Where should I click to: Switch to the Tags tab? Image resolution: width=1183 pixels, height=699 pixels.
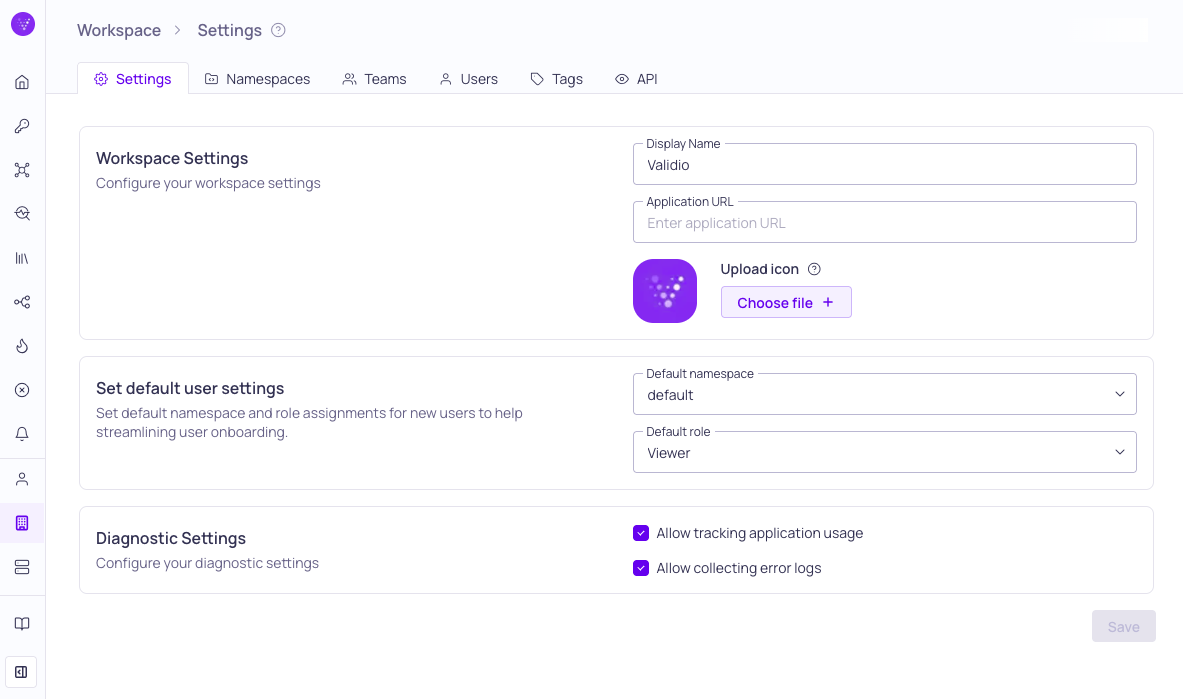(x=557, y=79)
